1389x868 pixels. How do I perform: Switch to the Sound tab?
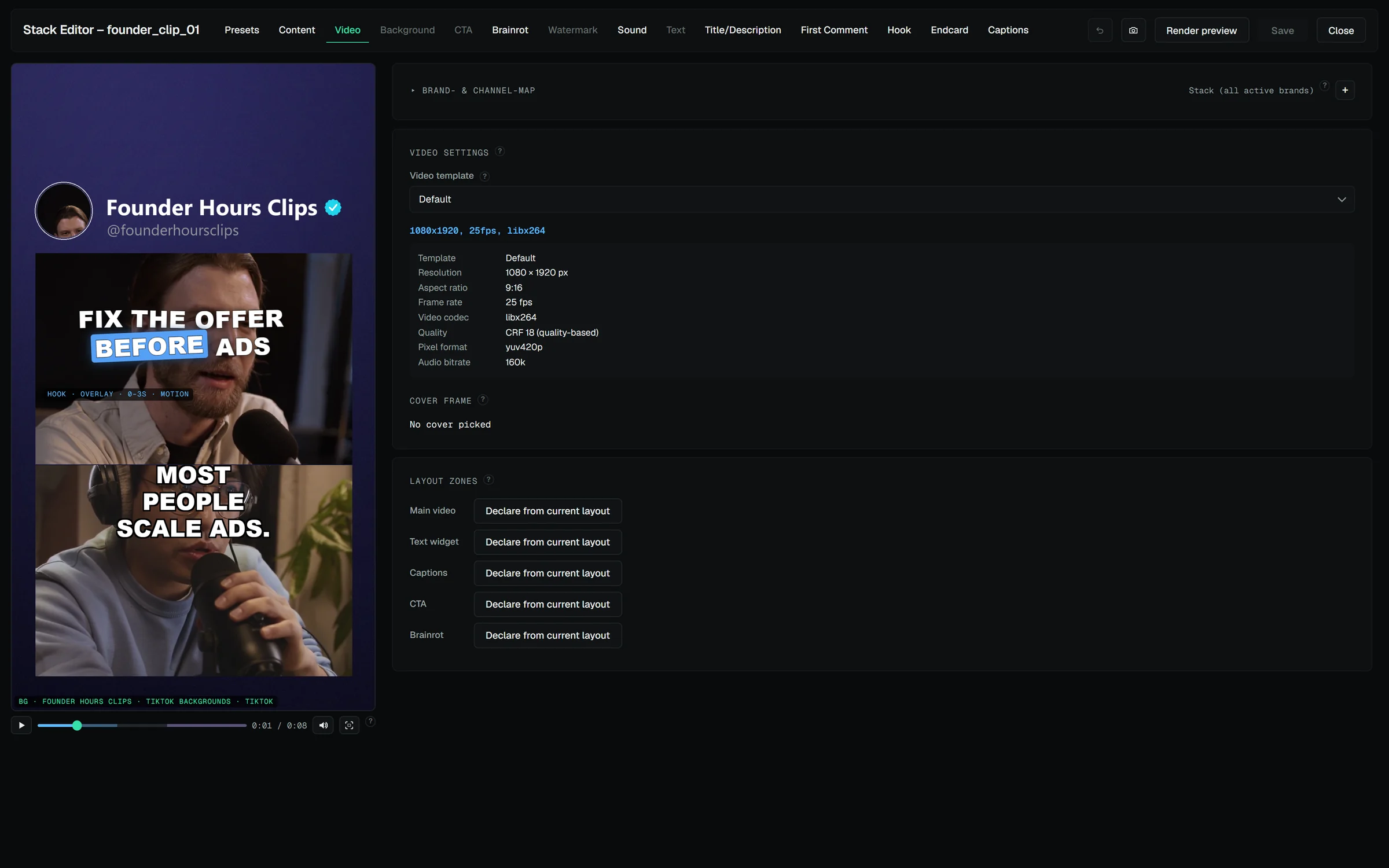[632, 30]
